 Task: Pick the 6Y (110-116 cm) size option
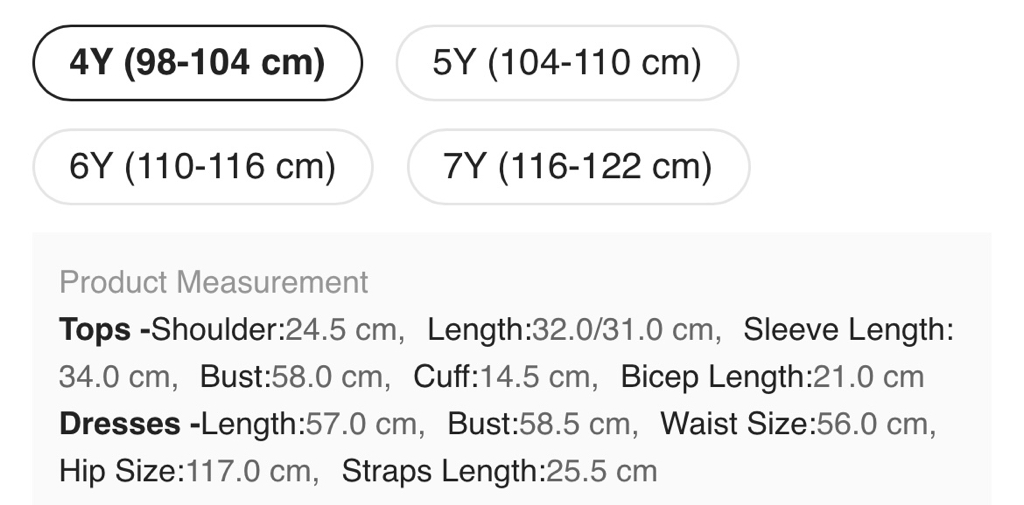pyautogui.click(x=202, y=166)
